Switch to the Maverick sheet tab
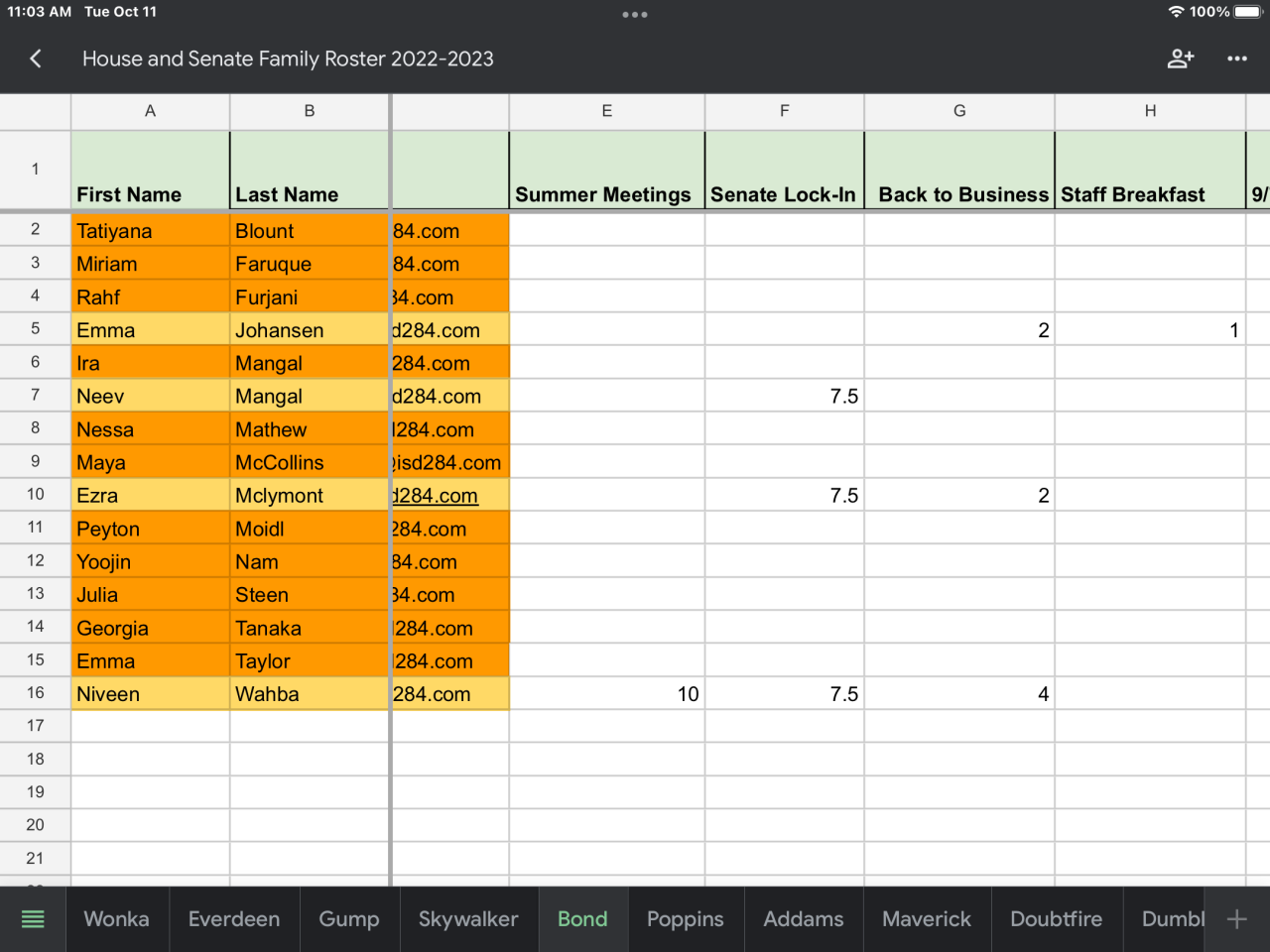 tap(927, 919)
